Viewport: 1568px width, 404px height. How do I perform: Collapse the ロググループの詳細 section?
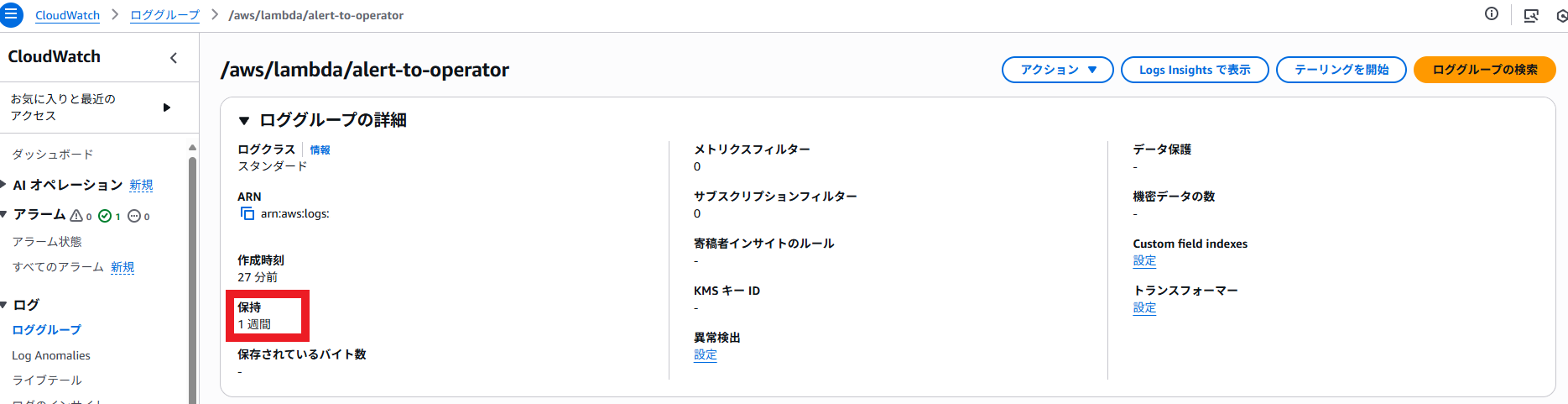[244, 121]
